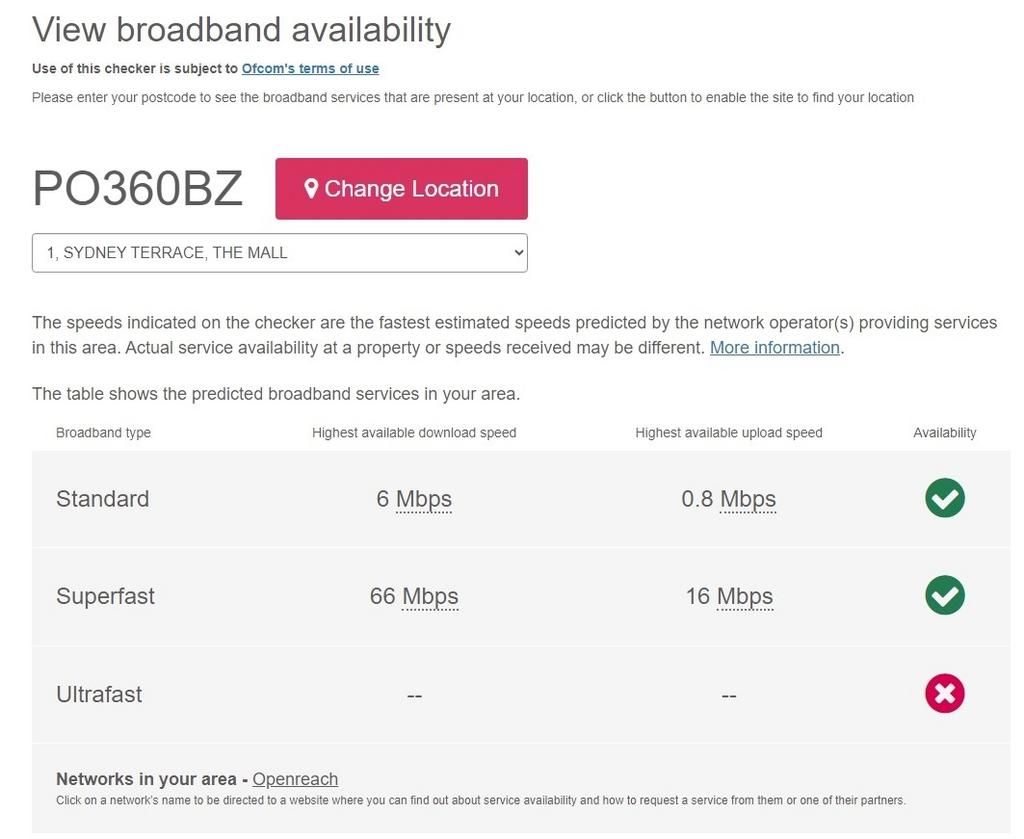Select the Superfast 16 Mbps upload speed
This screenshot has height=839, width=1024.
click(728, 596)
